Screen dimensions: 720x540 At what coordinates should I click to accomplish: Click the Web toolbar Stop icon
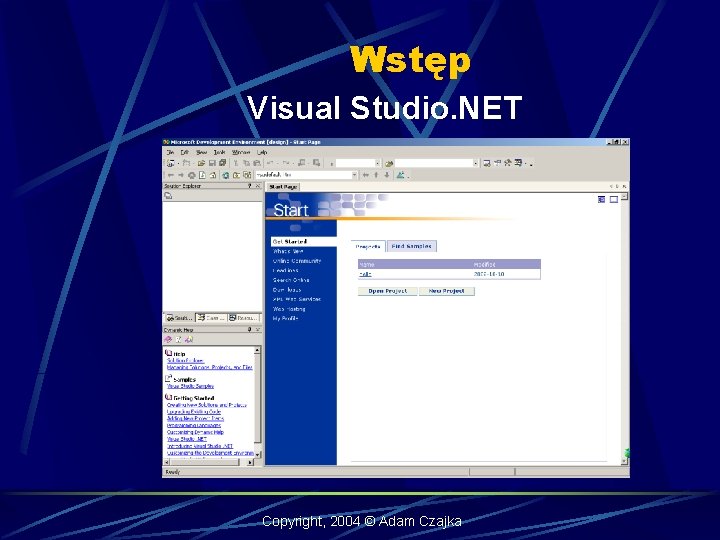191,175
